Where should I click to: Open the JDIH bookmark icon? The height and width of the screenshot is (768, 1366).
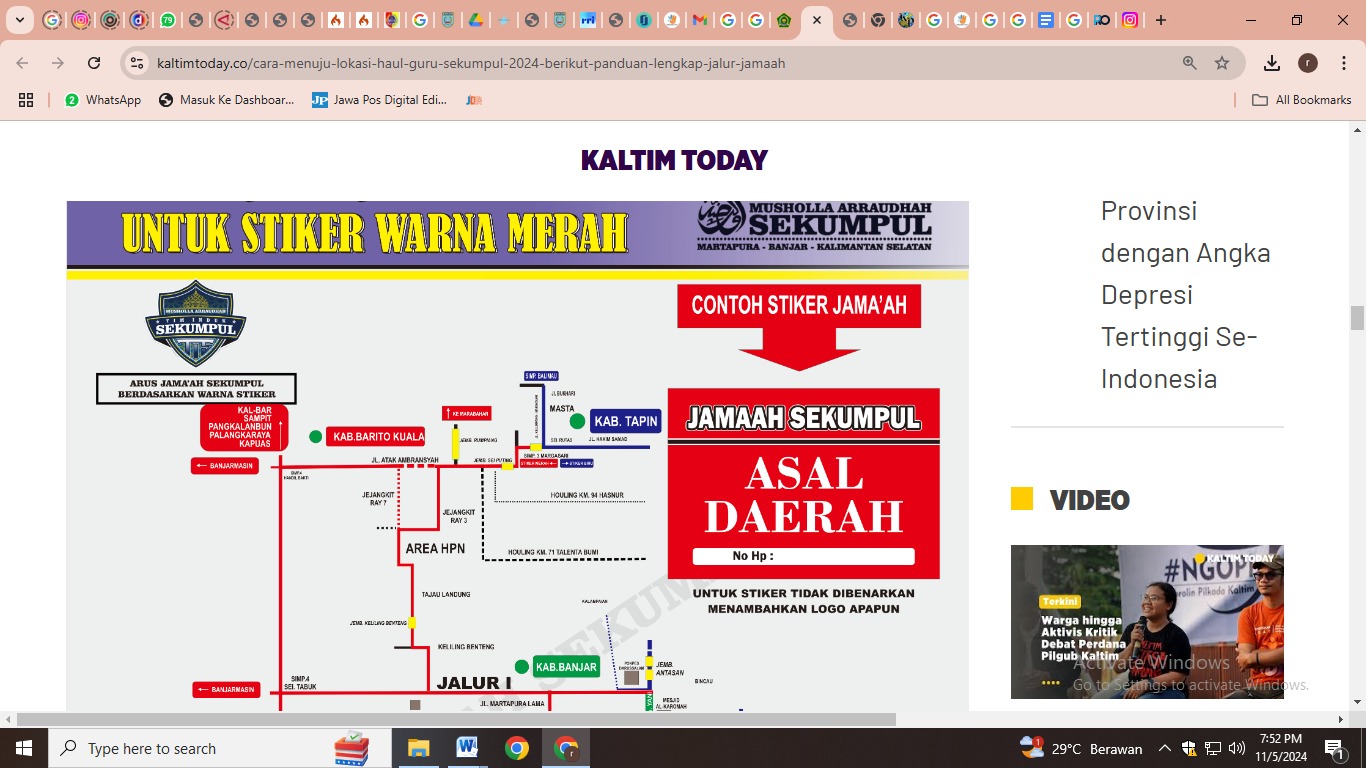click(474, 100)
